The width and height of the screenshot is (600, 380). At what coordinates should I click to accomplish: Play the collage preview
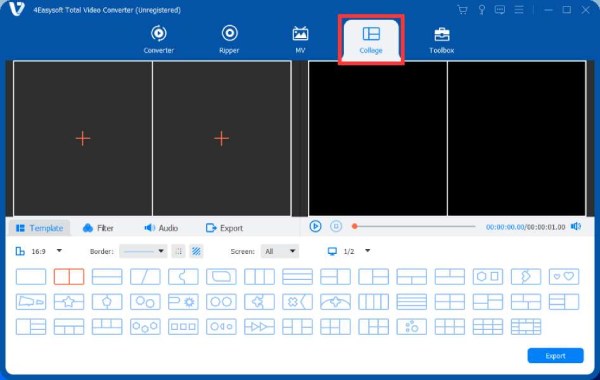315,227
